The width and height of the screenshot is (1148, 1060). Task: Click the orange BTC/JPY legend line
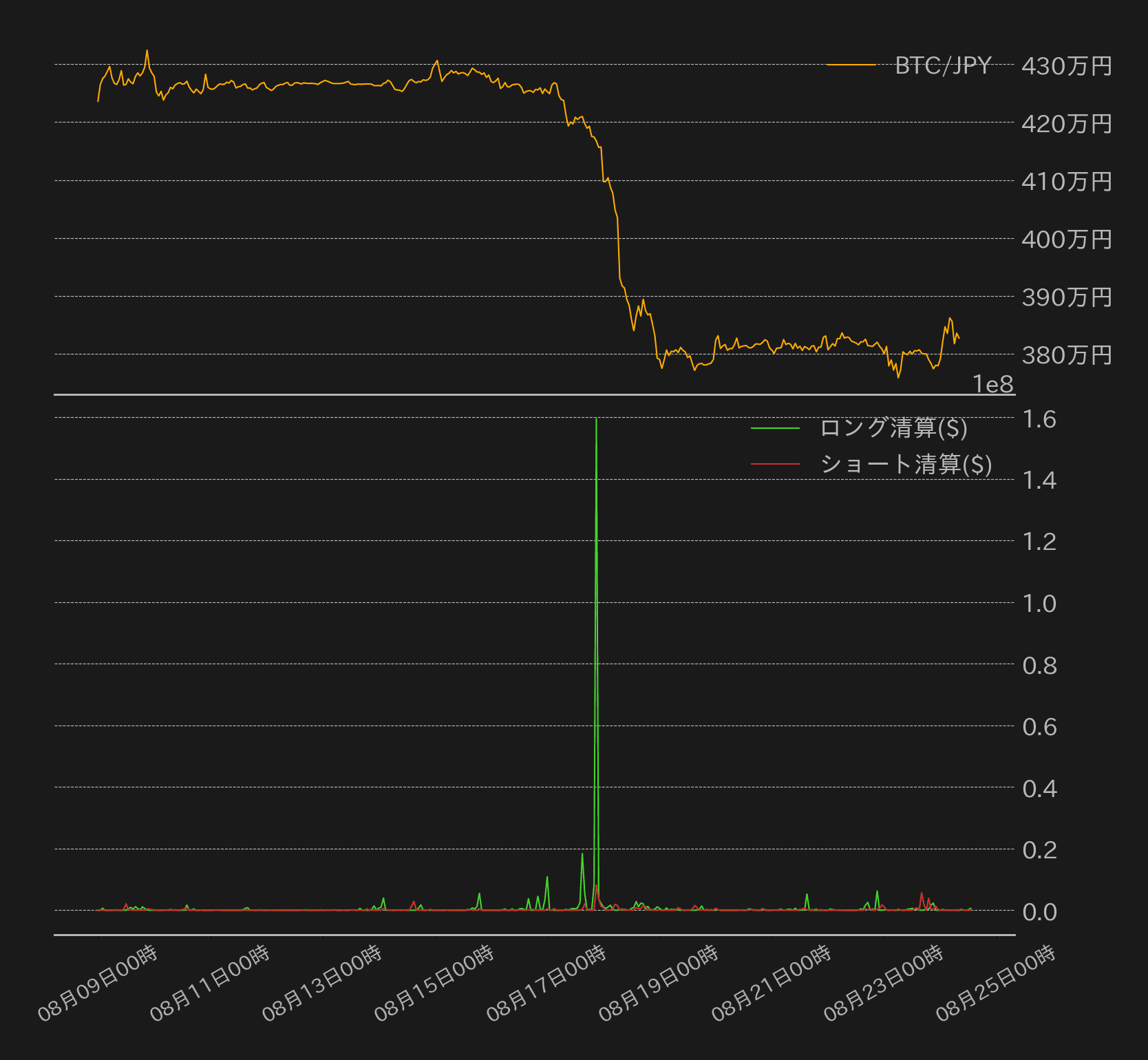(851, 65)
